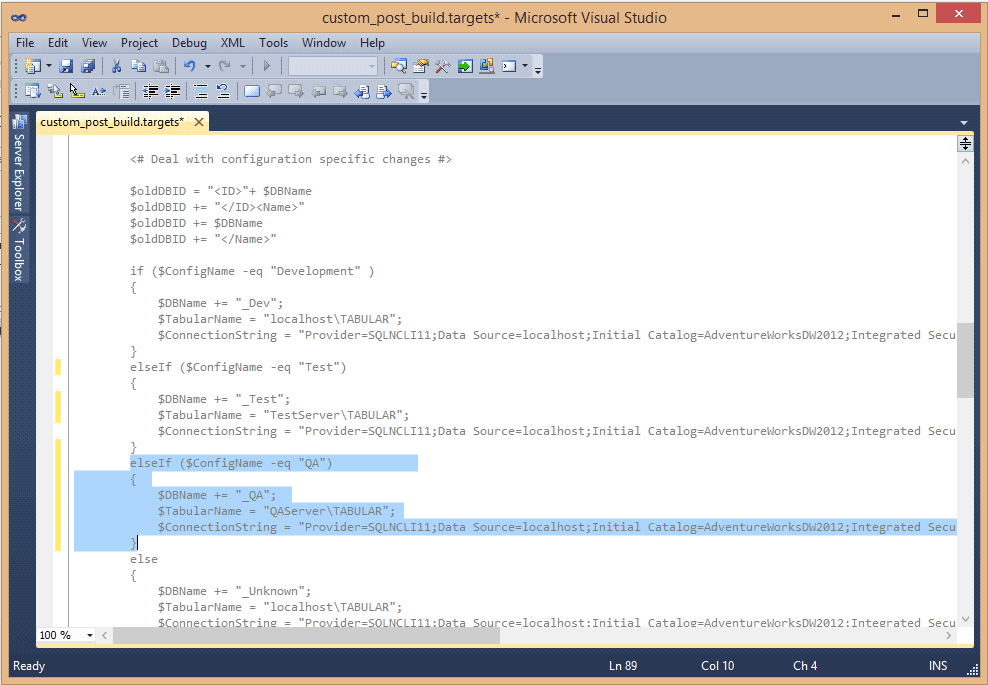Screen dimensions: 988x685
Task: Go to next bookmark in current document
Action: pyautogui.click(x=384, y=91)
